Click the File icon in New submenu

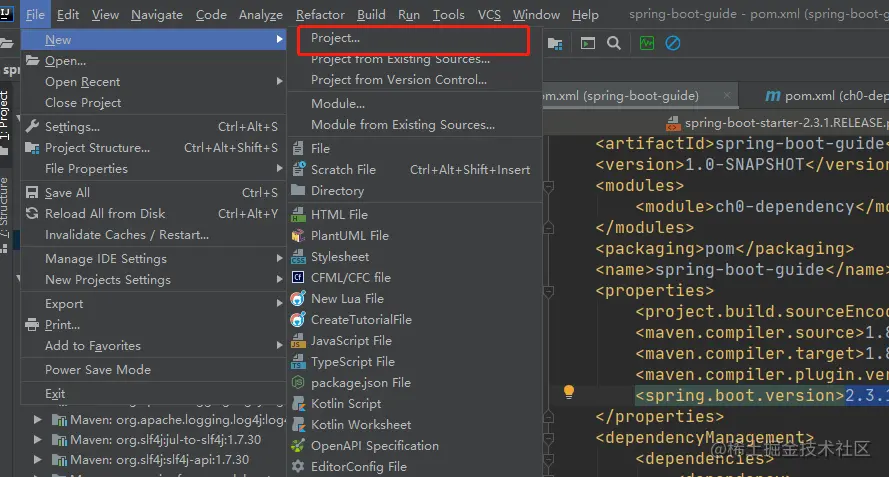(298, 149)
